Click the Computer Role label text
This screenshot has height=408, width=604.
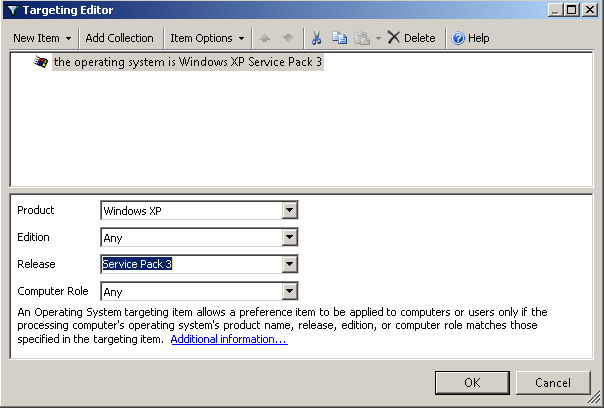coord(53,291)
